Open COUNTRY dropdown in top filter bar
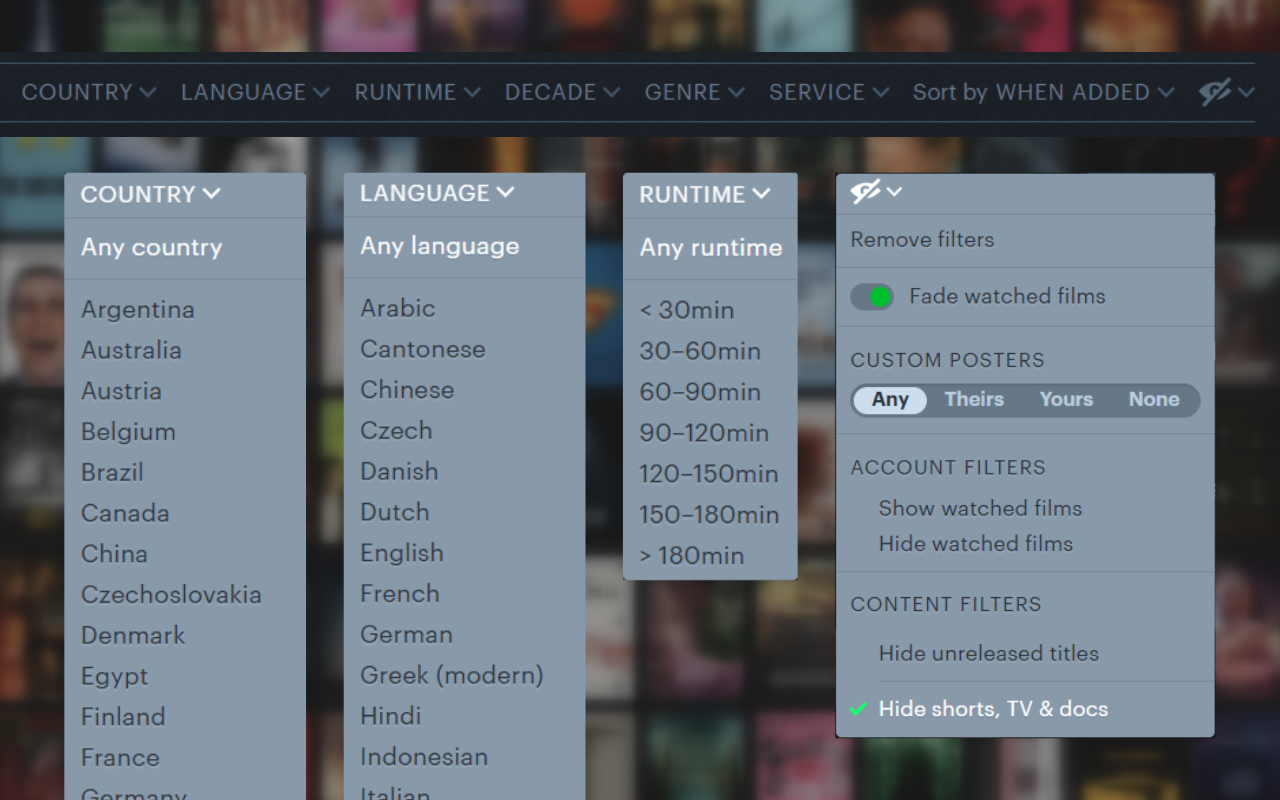The width and height of the screenshot is (1280, 800). click(89, 92)
